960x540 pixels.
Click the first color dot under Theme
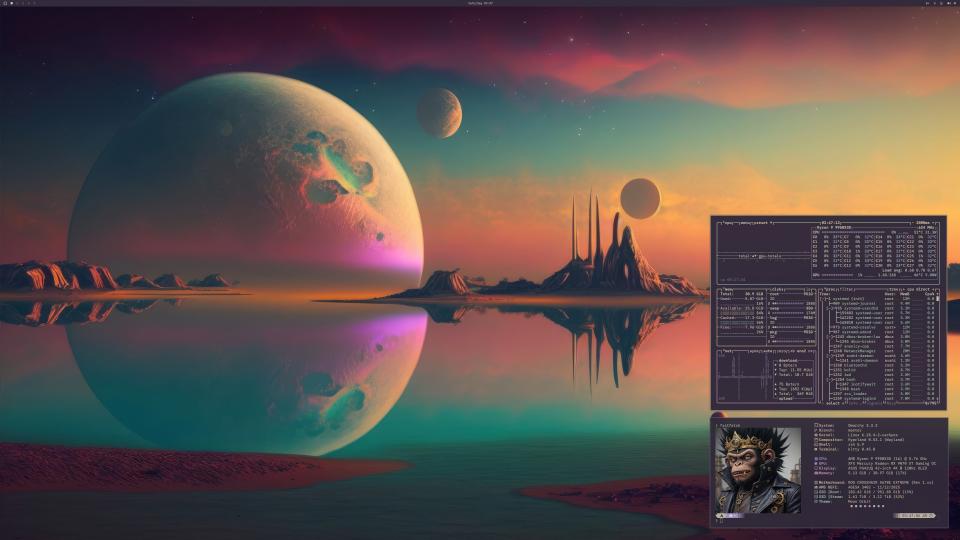[x=852, y=506]
